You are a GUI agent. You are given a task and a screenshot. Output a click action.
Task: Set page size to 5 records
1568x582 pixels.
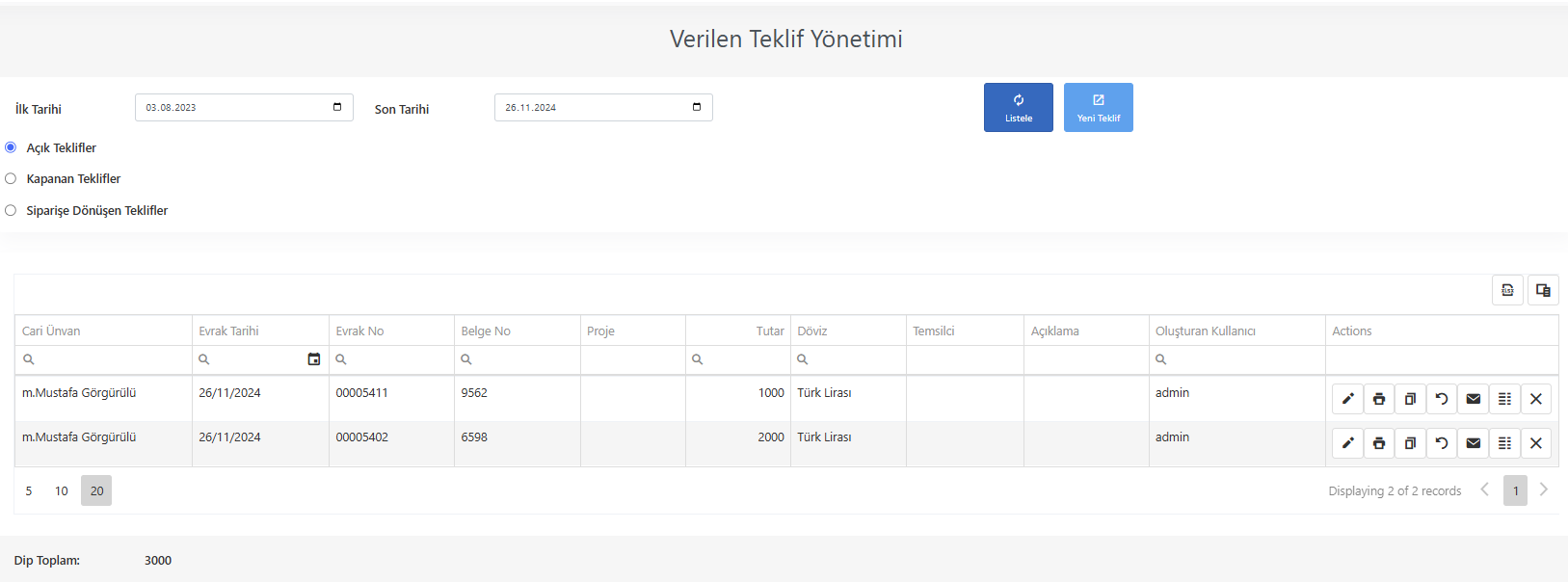[29, 491]
